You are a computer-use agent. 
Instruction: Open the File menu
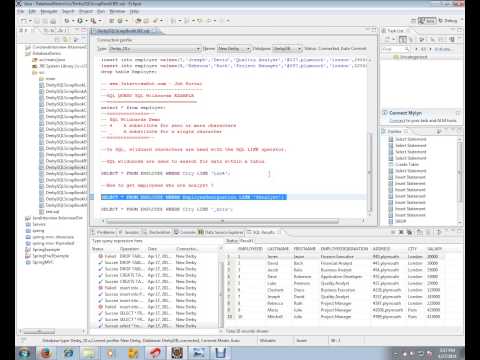pos(21,11)
